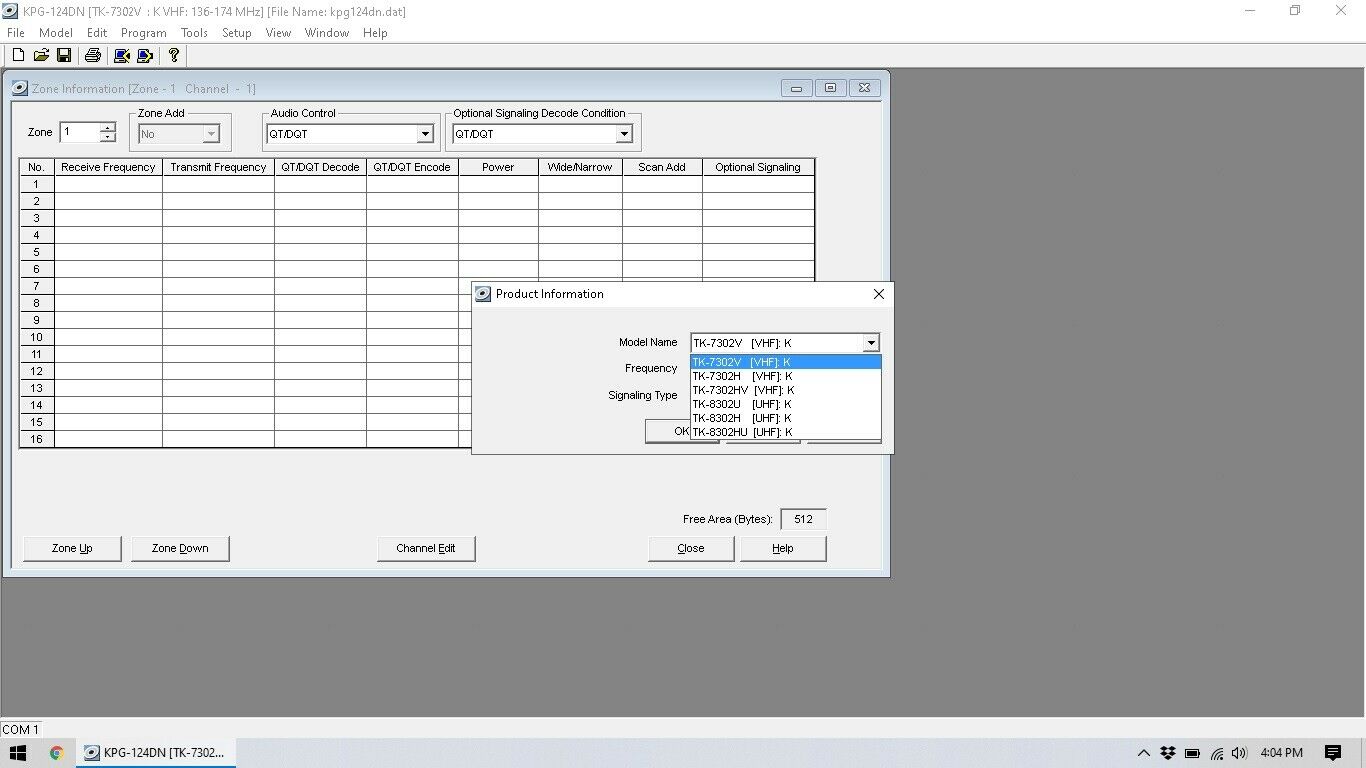Open the Windows Start menu
This screenshot has height=768, width=1366.
(18, 753)
